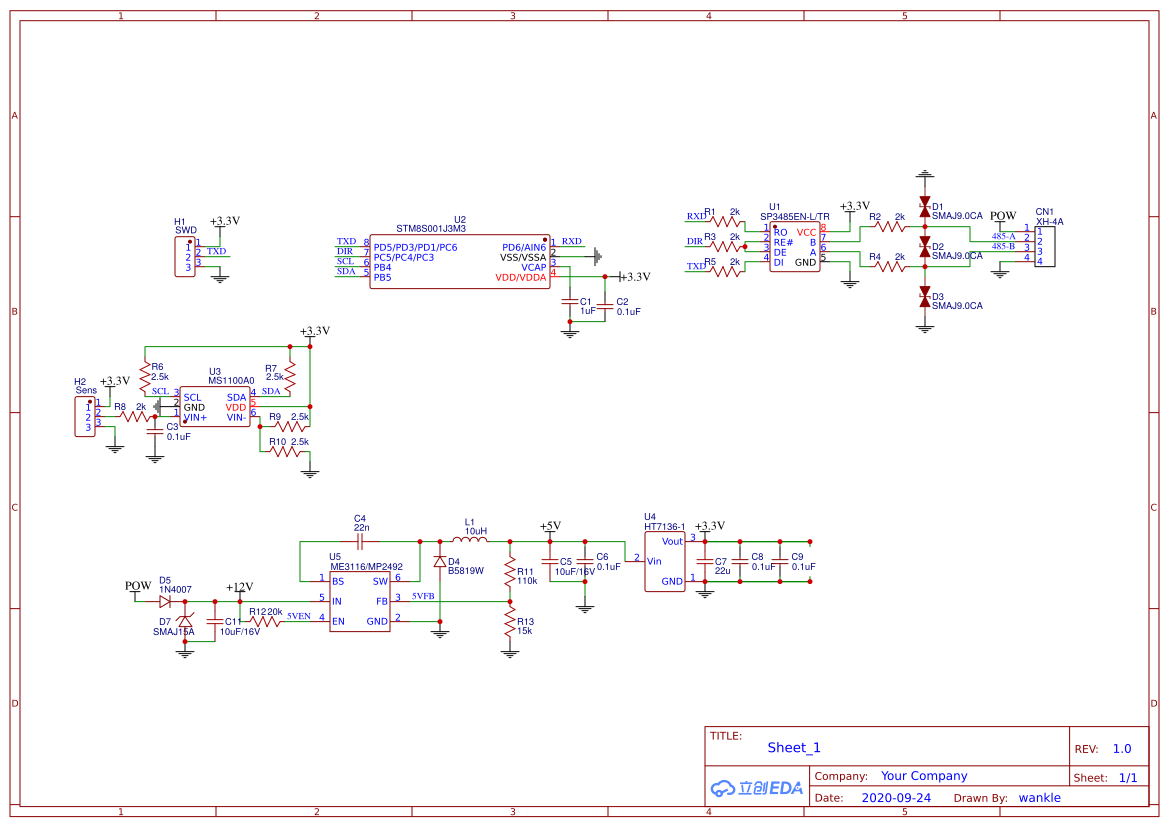Click the VDD/VDDA pin label on U2

coord(520,277)
